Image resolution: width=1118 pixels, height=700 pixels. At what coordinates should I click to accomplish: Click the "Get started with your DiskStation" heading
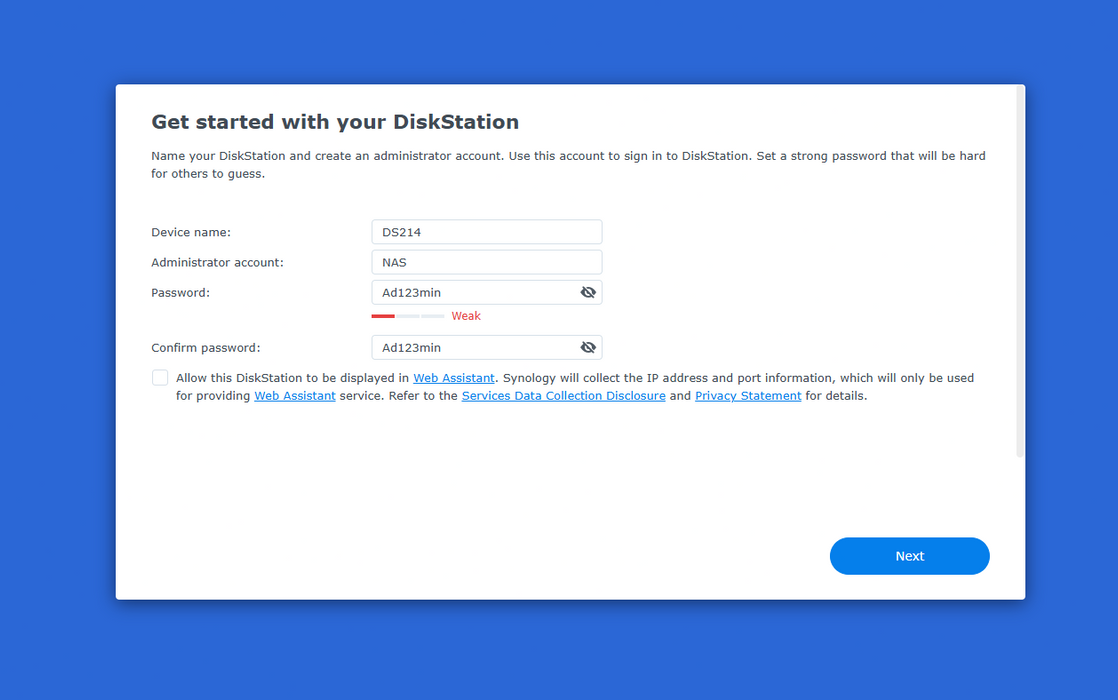click(335, 122)
